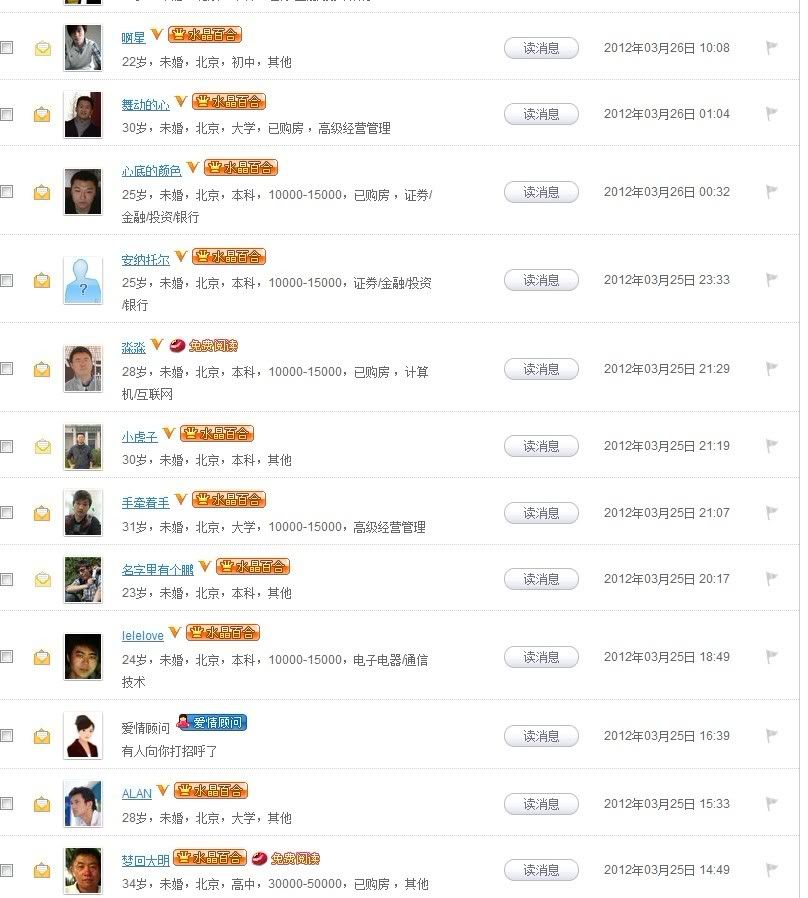
Task: Click 水晶百合 badge next to 心底的颜色
Action: pos(243,168)
